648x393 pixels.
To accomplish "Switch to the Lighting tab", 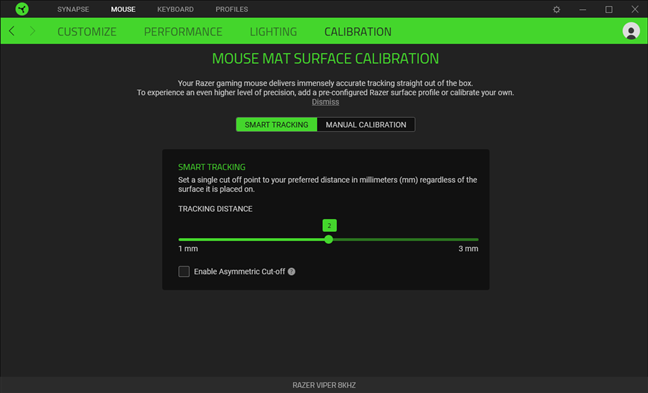I will (x=273, y=31).
